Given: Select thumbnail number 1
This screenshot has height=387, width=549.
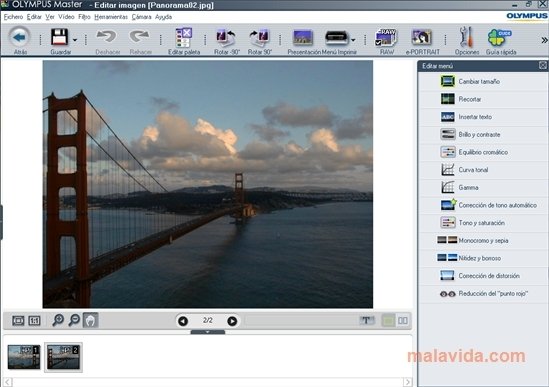Looking at the screenshot, I should tap(24, 357).
